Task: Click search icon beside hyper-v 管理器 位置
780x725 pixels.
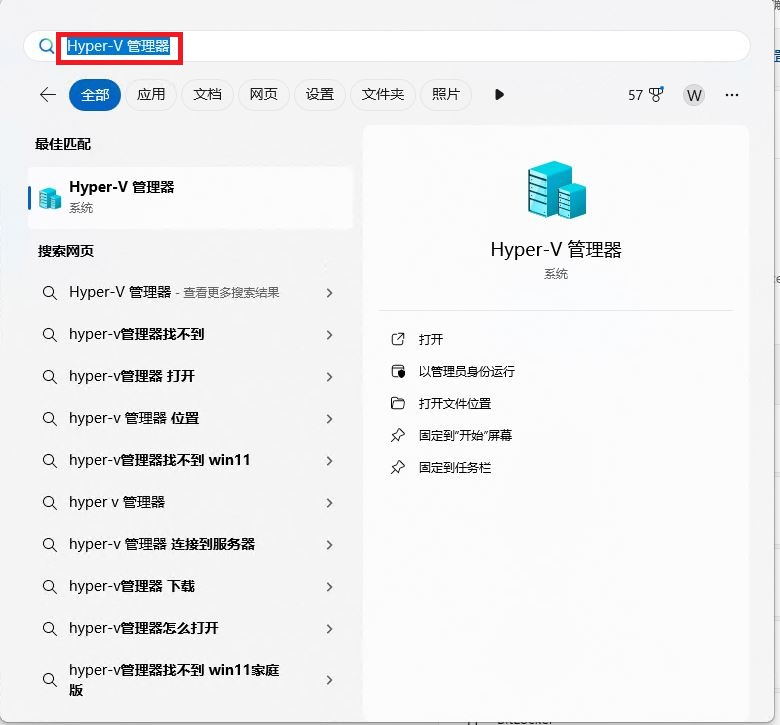Action: [50, 419]
